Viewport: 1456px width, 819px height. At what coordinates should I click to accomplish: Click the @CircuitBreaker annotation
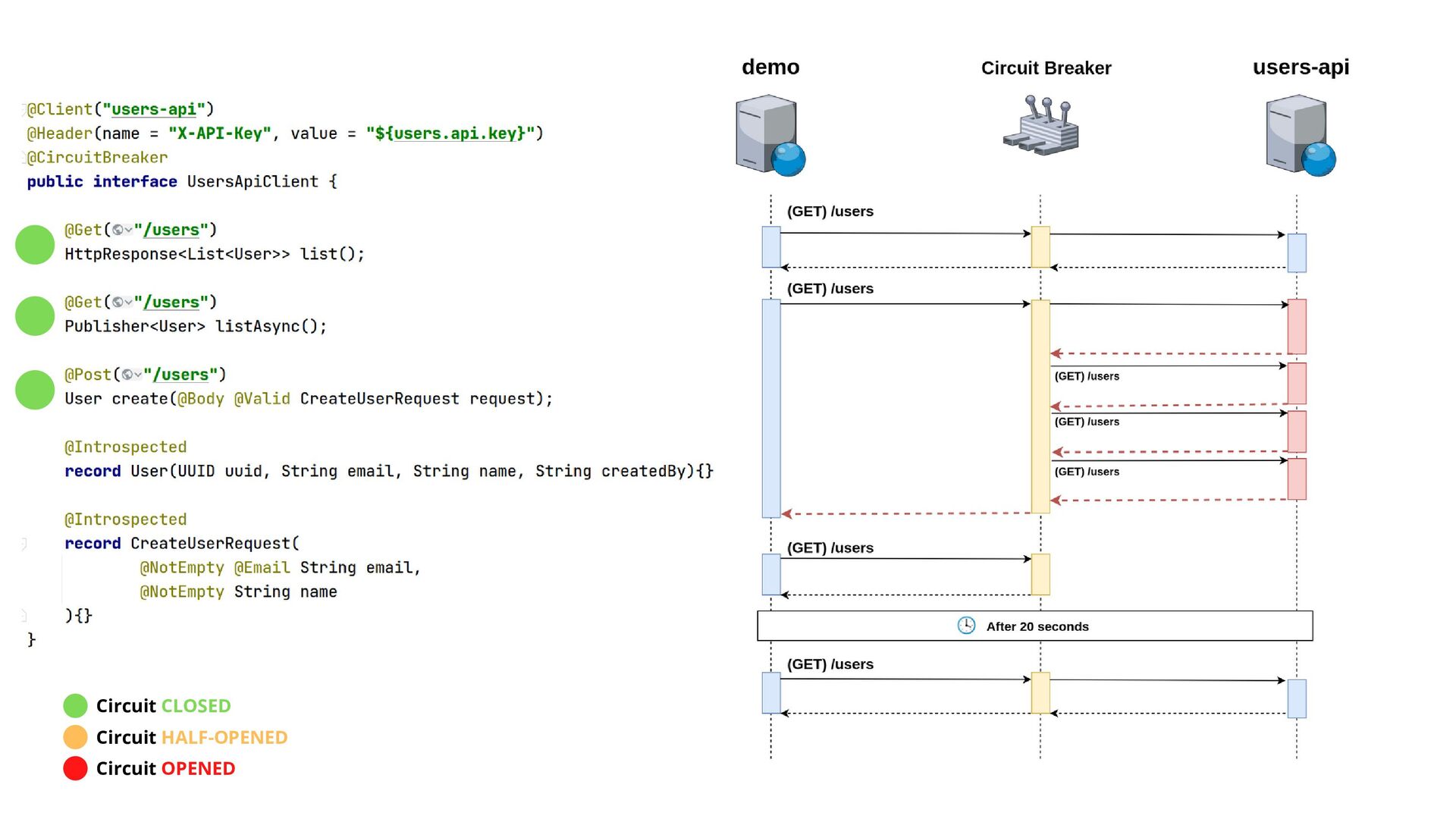pyautogui.click(x=97, y=158)
